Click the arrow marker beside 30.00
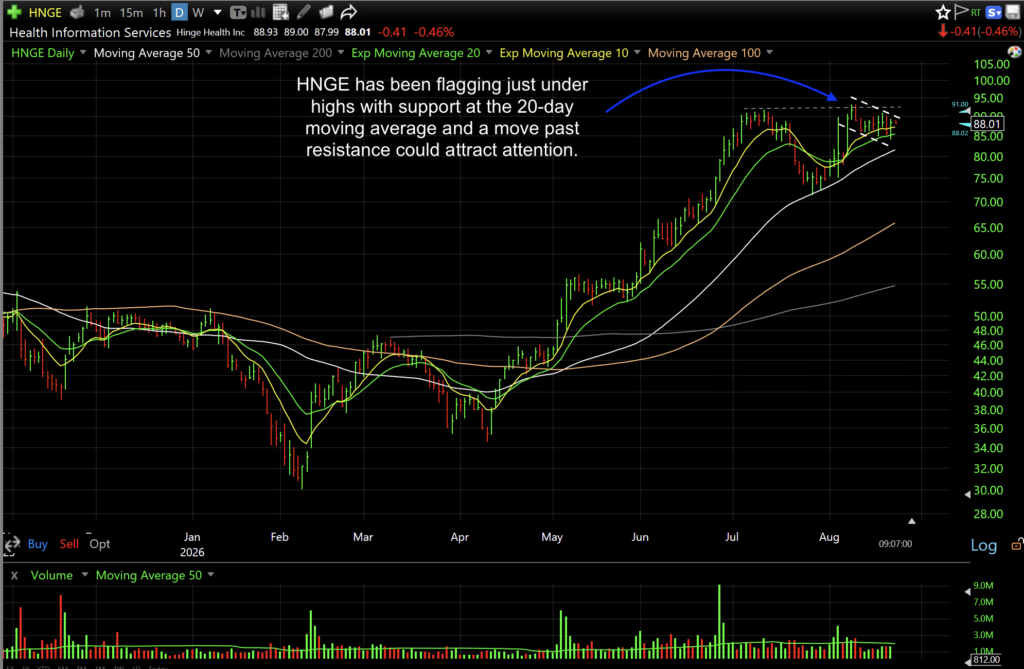This screenshot has height=669, width=1024. coord(967,495)
